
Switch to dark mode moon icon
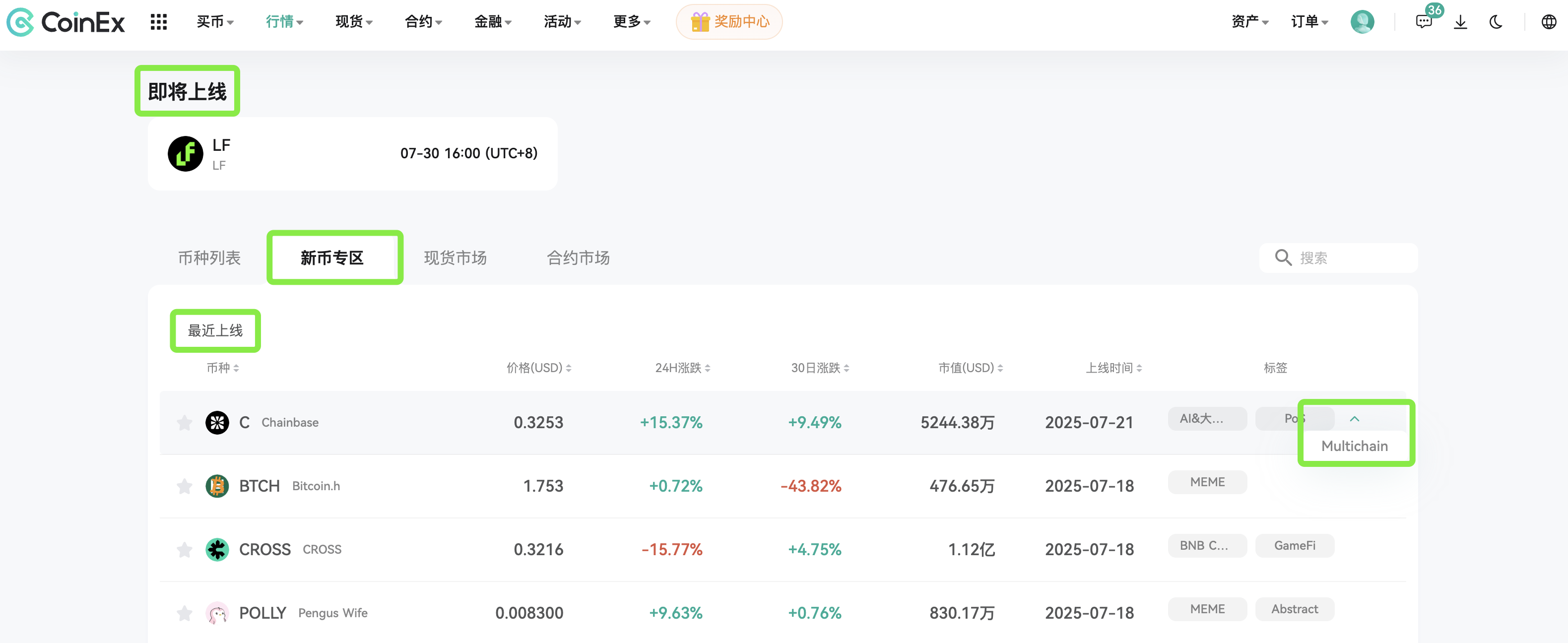coord(1496,22)
